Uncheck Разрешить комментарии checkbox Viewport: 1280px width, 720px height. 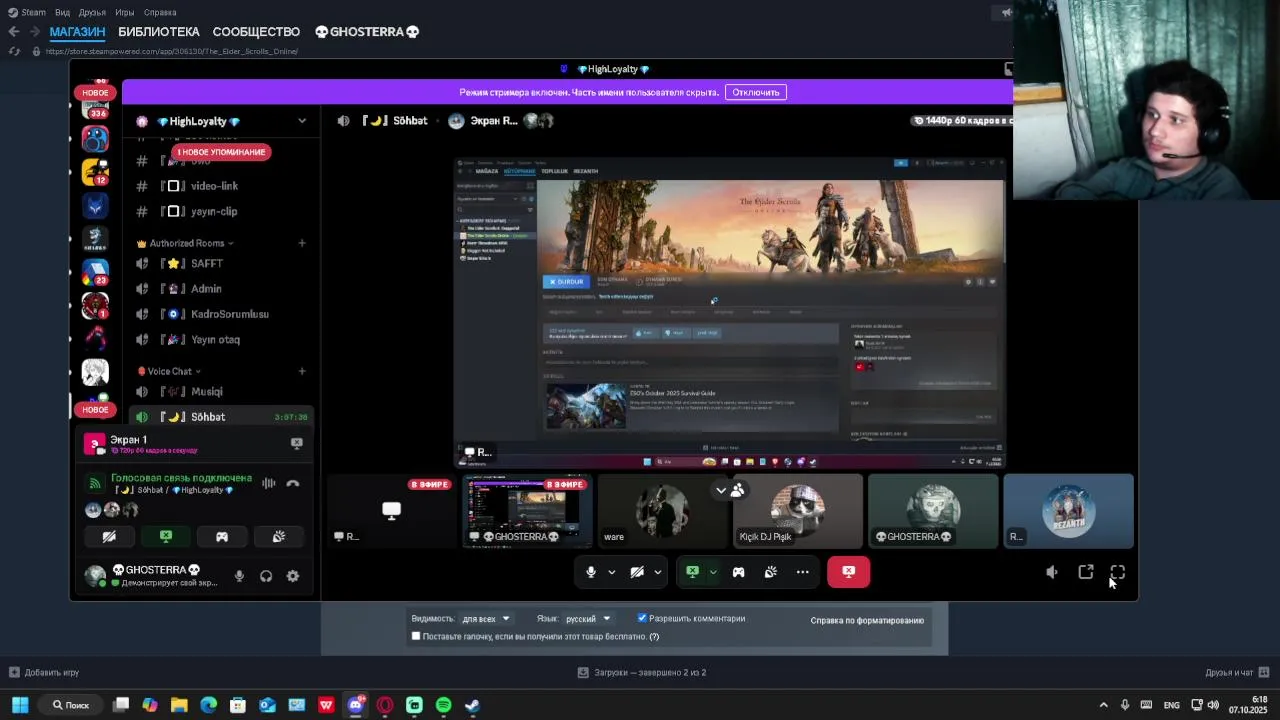642,618
